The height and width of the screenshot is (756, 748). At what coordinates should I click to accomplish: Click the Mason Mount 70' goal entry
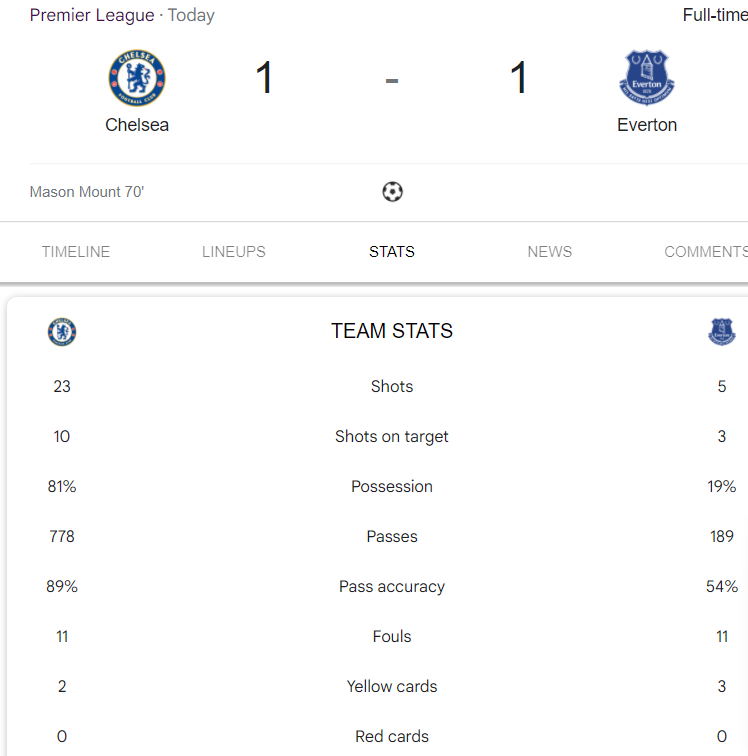pos(87,191)
